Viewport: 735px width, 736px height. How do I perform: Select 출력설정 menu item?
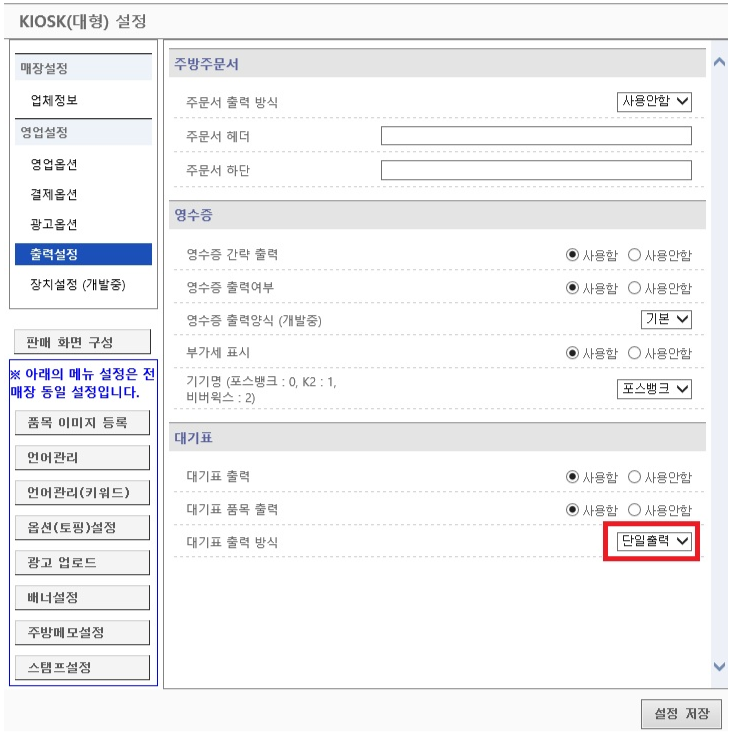83,254
